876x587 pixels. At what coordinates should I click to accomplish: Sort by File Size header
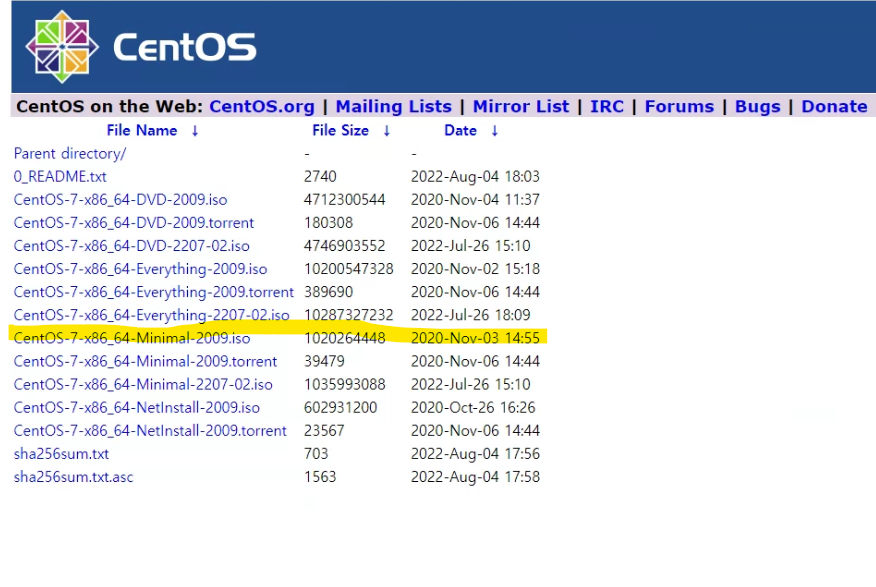point(340,131)
